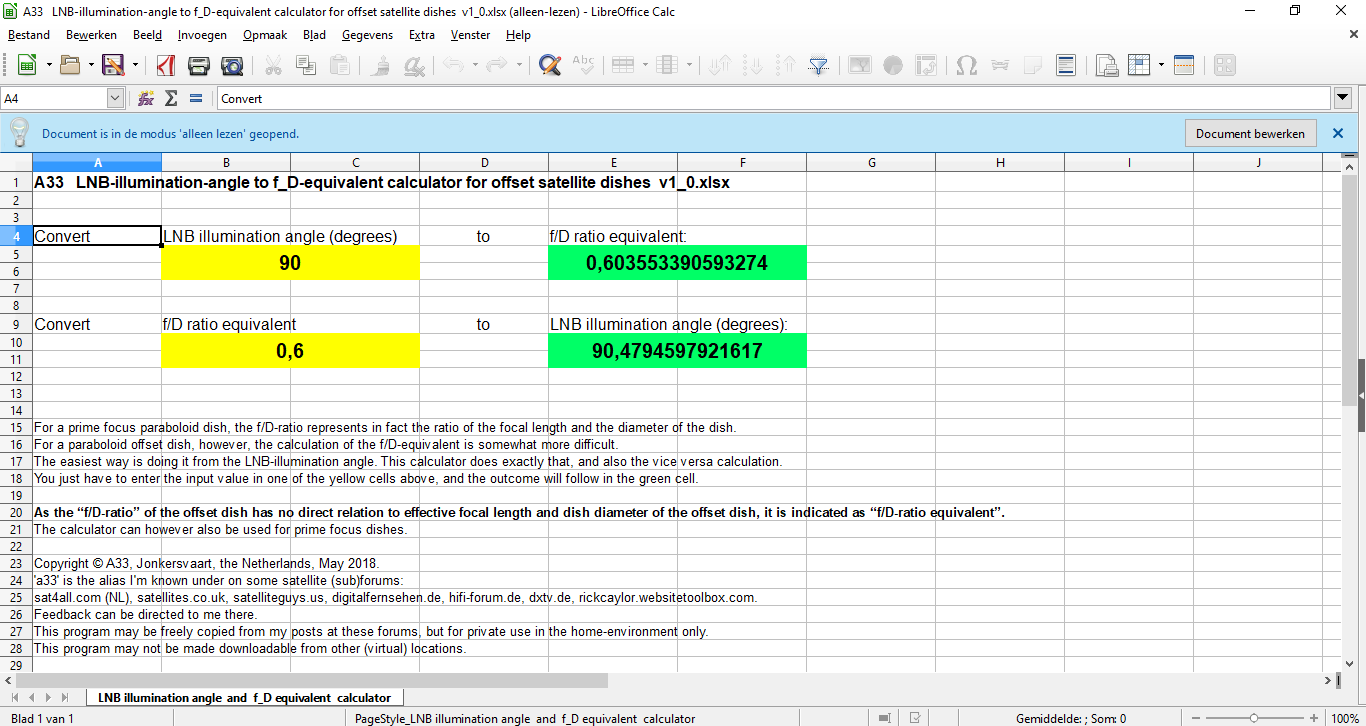Open the Gegevens menu

(367, 35)
